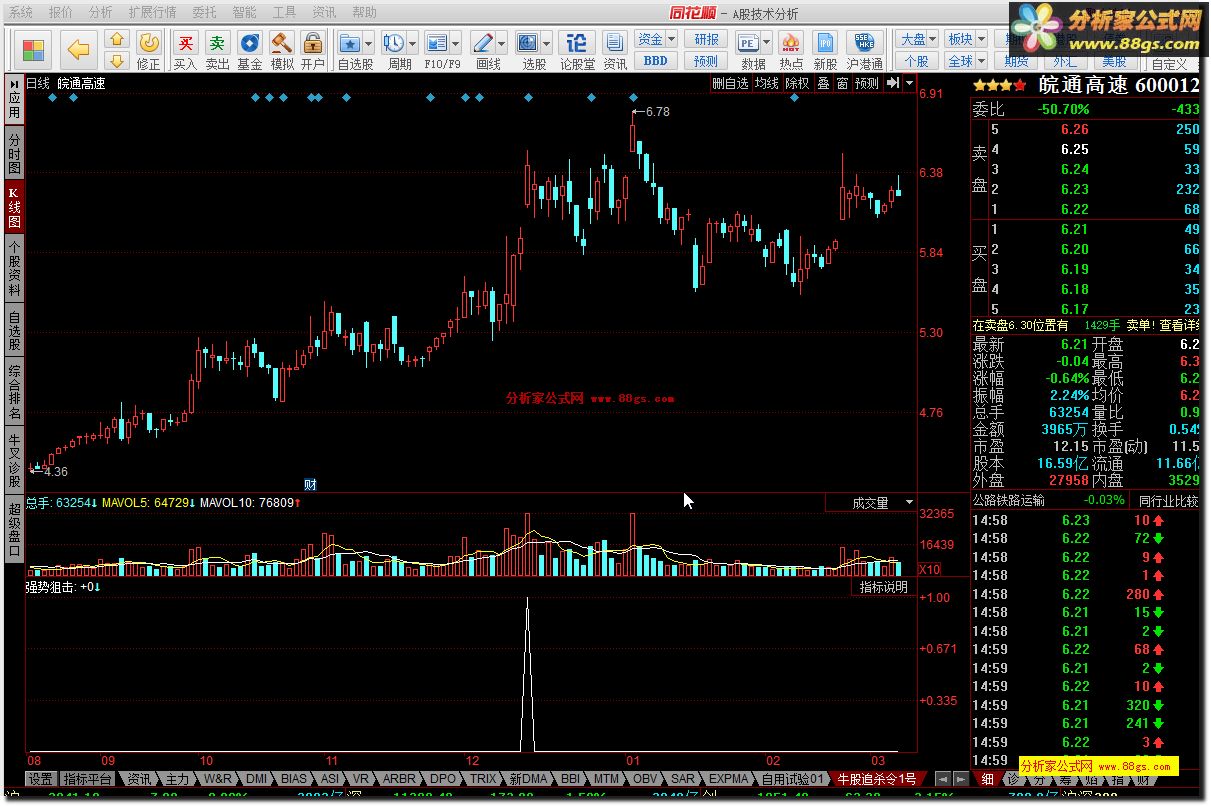Click the 研报 research report button
The width and height of the screenshot is (1211, 806).
pyautogui.click(x=707, y=39)
